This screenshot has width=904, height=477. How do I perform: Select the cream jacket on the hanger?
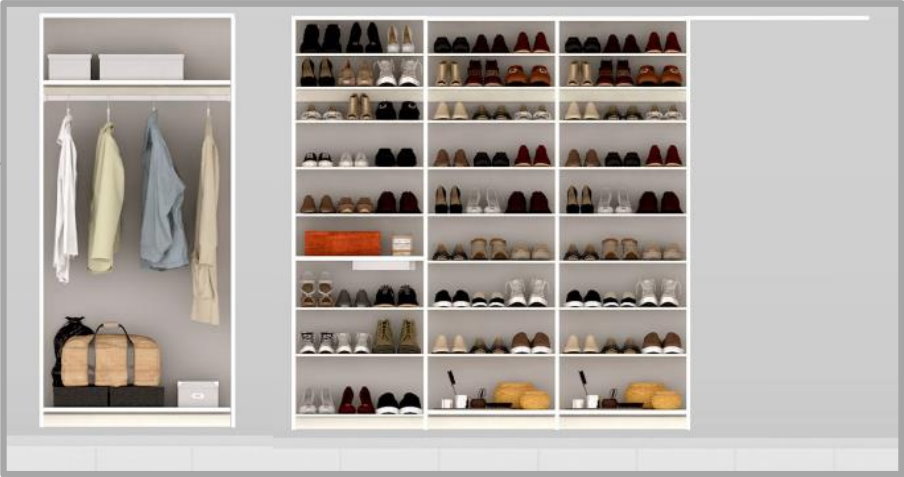[x=105, y=195]
